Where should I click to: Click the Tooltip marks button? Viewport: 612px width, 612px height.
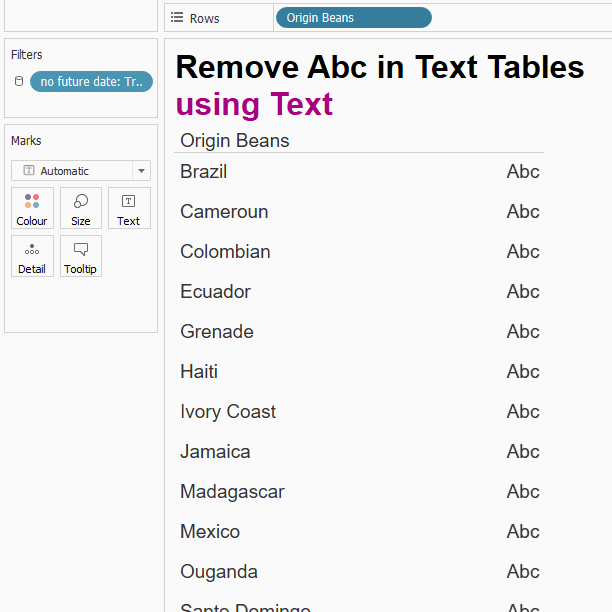click(81, 256)
